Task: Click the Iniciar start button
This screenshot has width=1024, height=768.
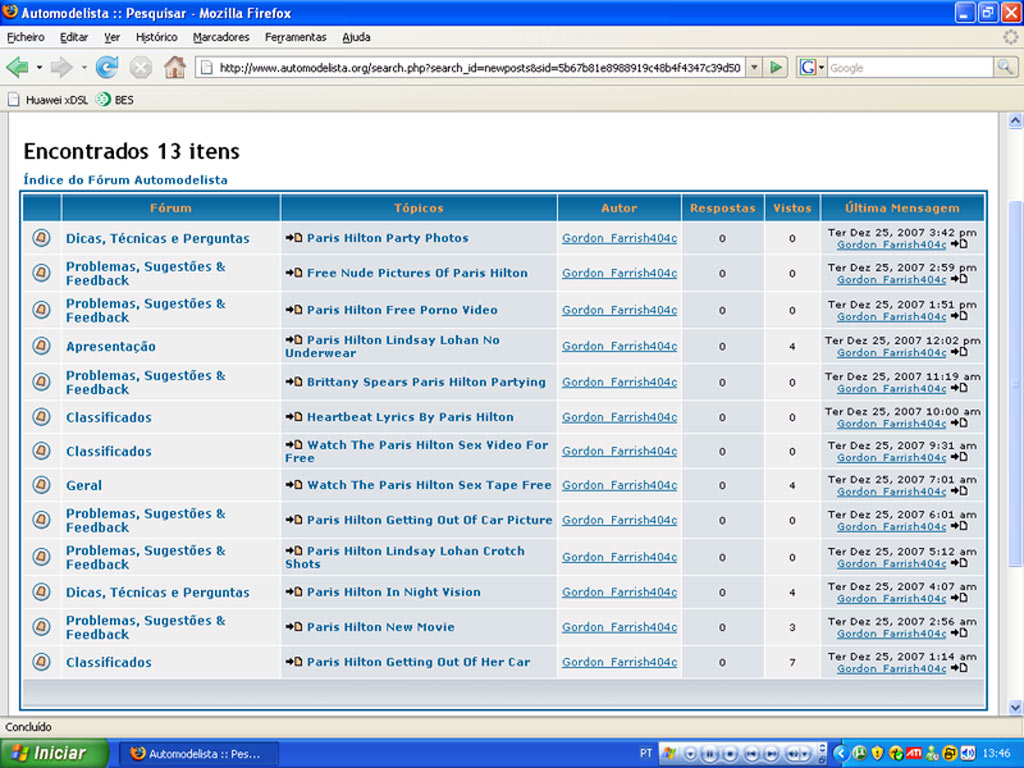Action: pos(54,753)
